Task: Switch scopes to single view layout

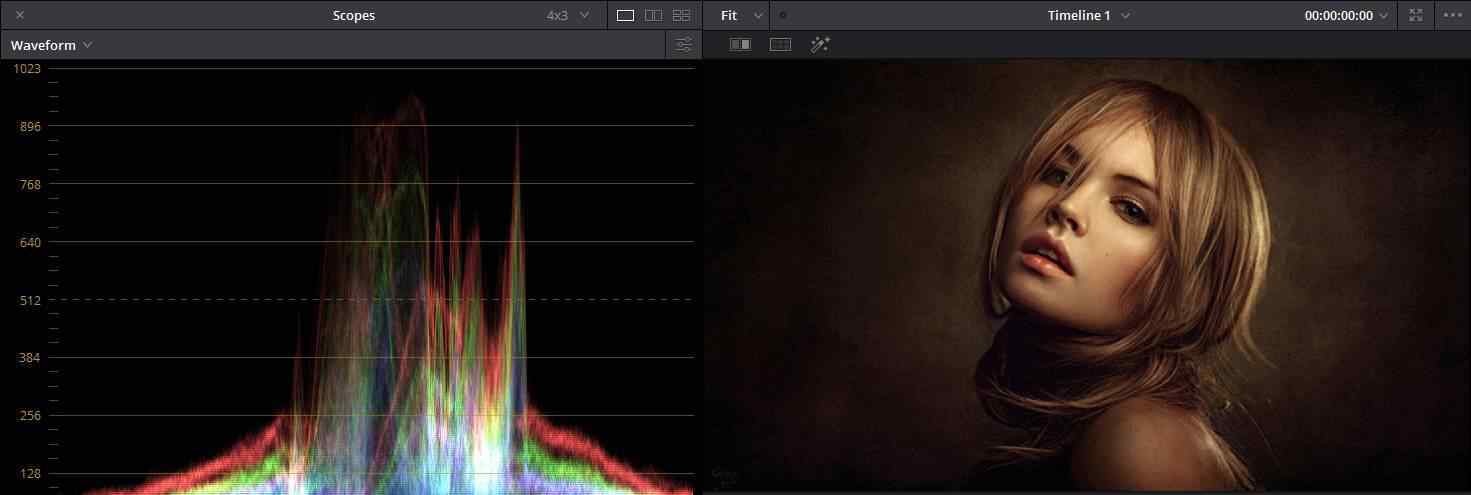Action: click(625, 15)
